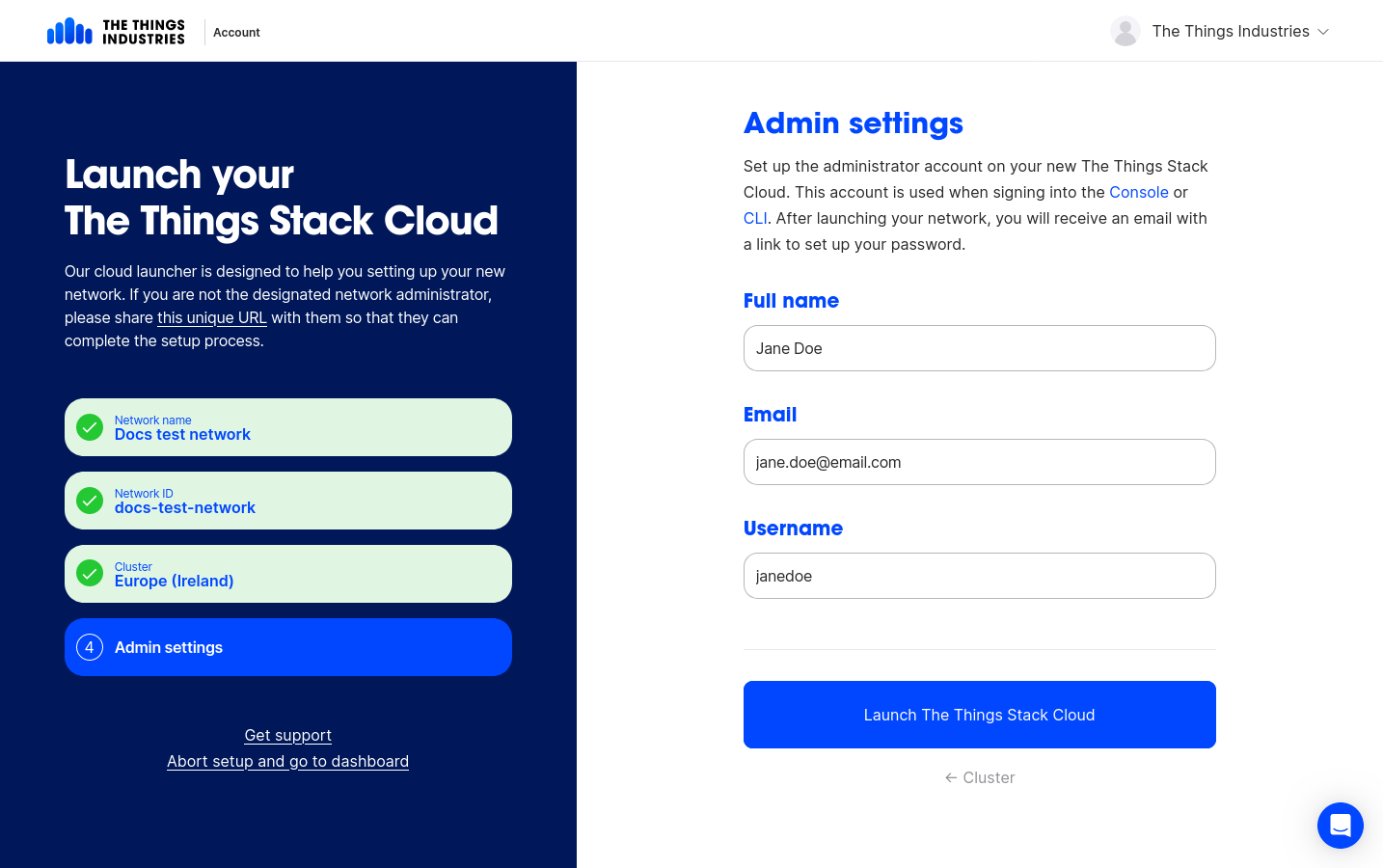
Task: Select the checkmark icon on Network ID step
Action: (90, 501)
